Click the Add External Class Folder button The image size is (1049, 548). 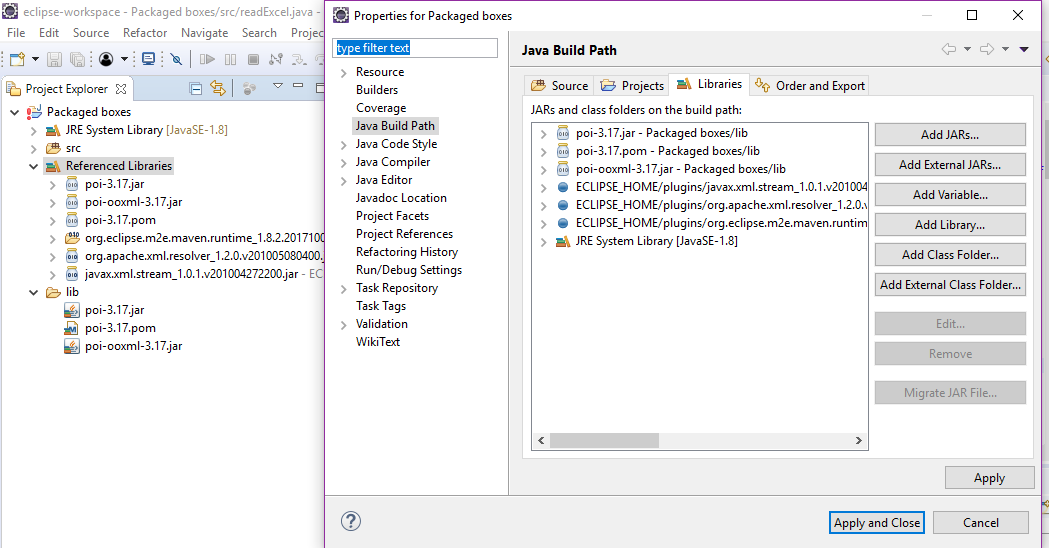(x=950, y=284)
